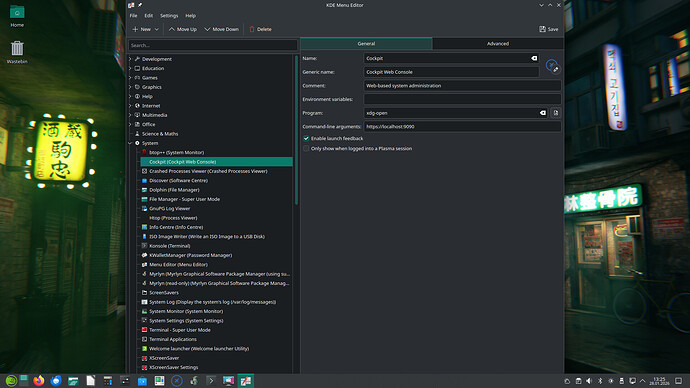Open the file browse button next to Program

tap(556, 113)
